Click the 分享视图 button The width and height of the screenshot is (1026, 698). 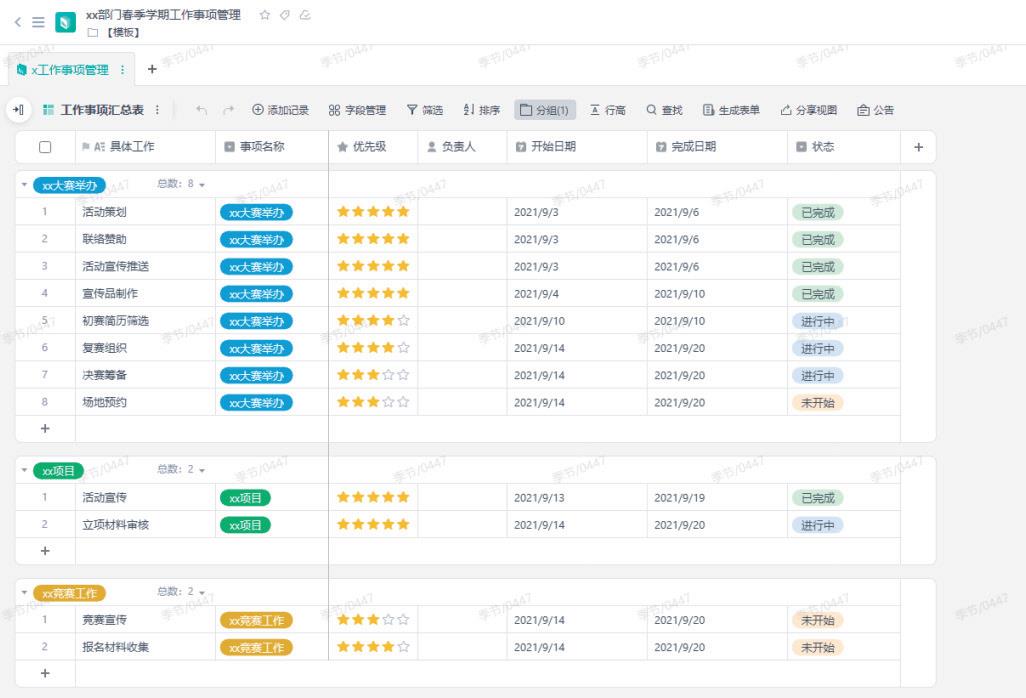(x=808, y=110)
